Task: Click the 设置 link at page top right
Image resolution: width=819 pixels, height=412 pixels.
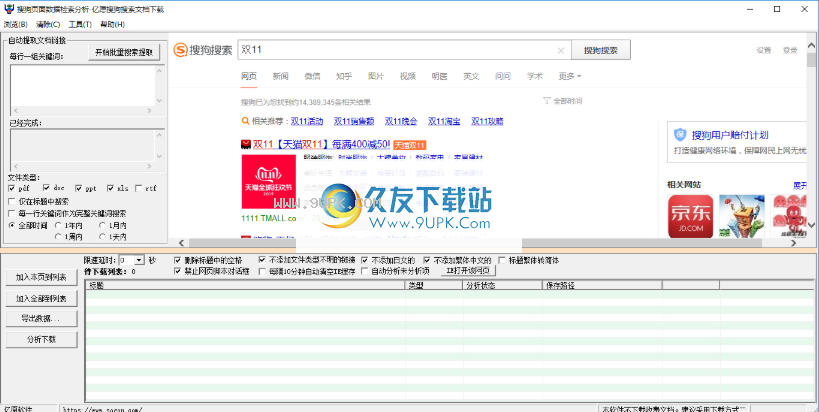Action: click(x=764, y=51)
